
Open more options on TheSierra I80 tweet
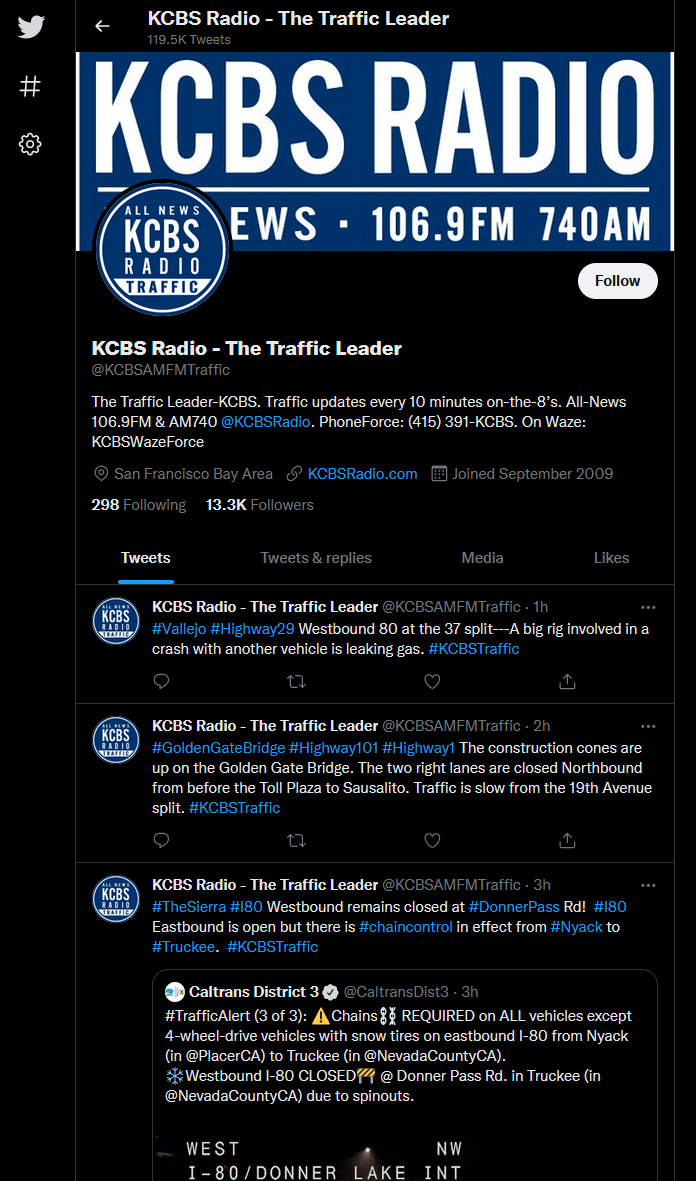click(648, 884)
